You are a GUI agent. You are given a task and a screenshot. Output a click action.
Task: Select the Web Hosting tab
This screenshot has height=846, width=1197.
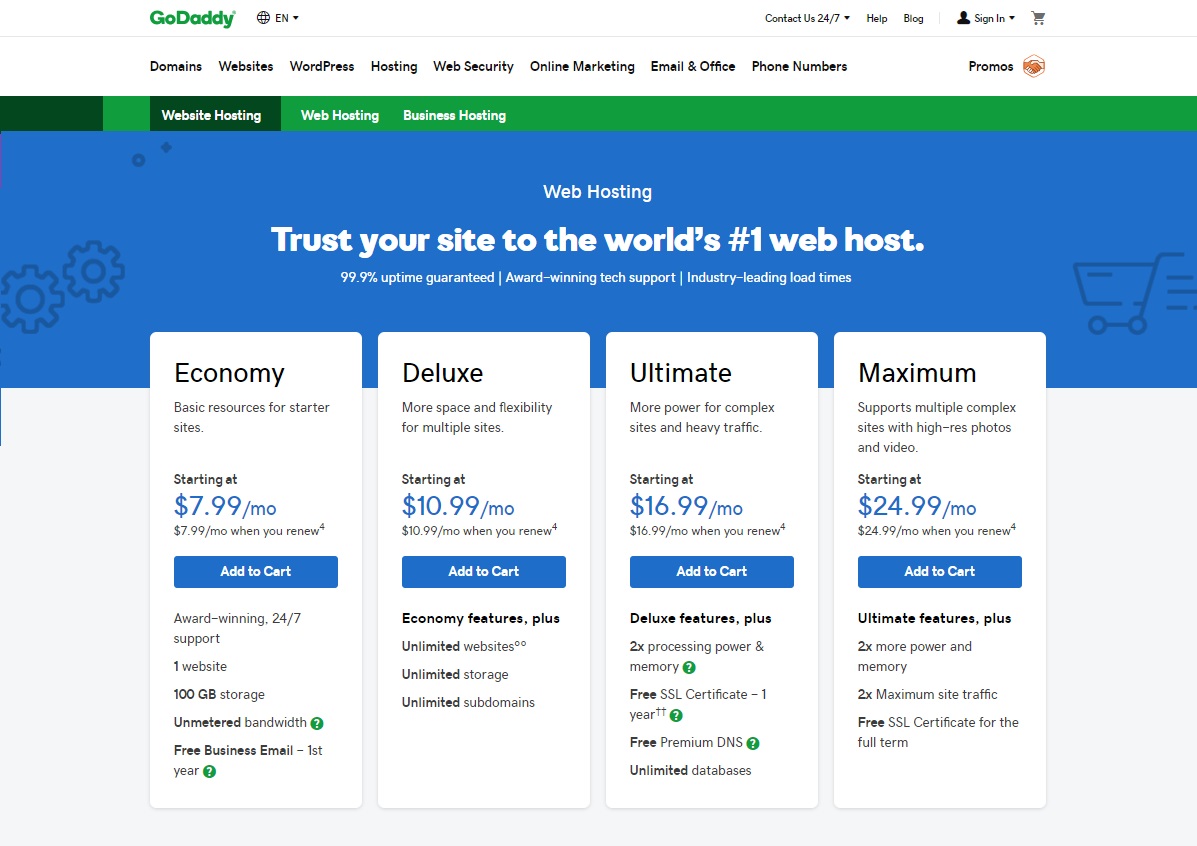[x=340, y=115]
